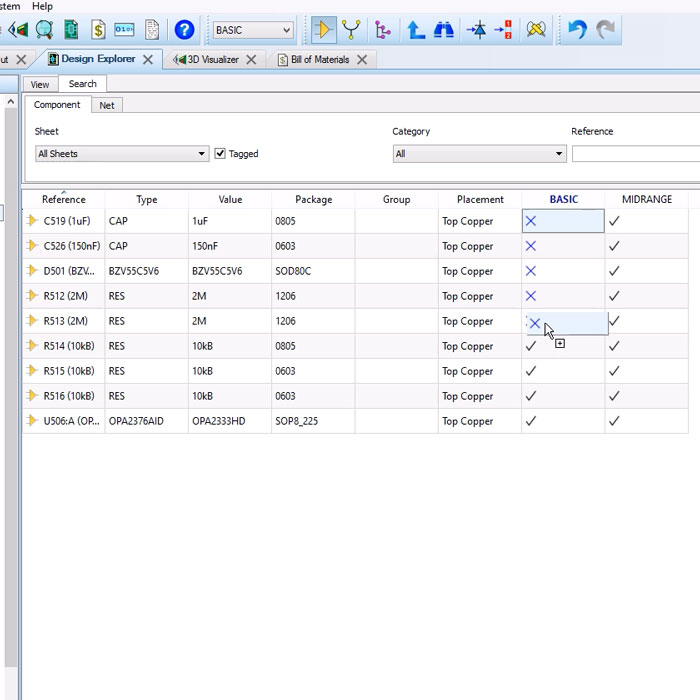Click into the Reference search field

pyautogui.click(x=636, y=154)
